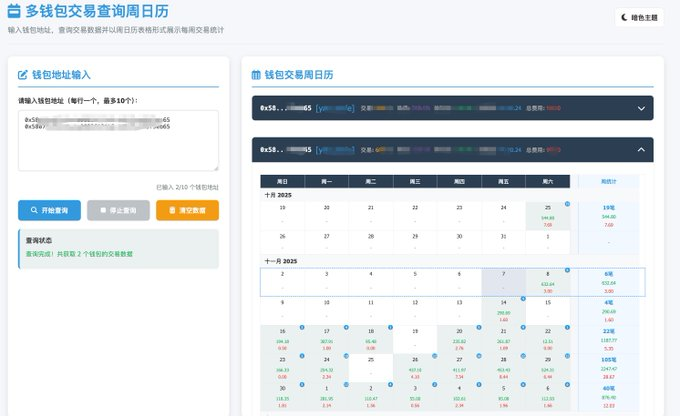
Task: Clear all data with 清空数据 button
Action: (187, 210)
